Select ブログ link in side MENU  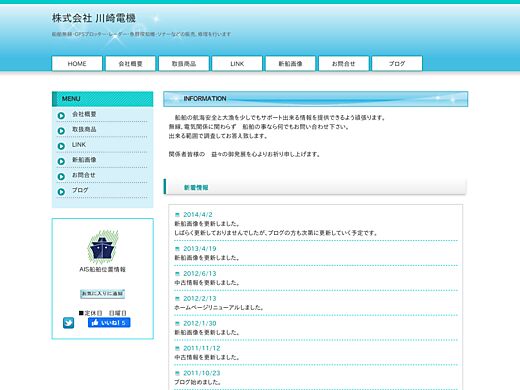click(x=80, y=190)
